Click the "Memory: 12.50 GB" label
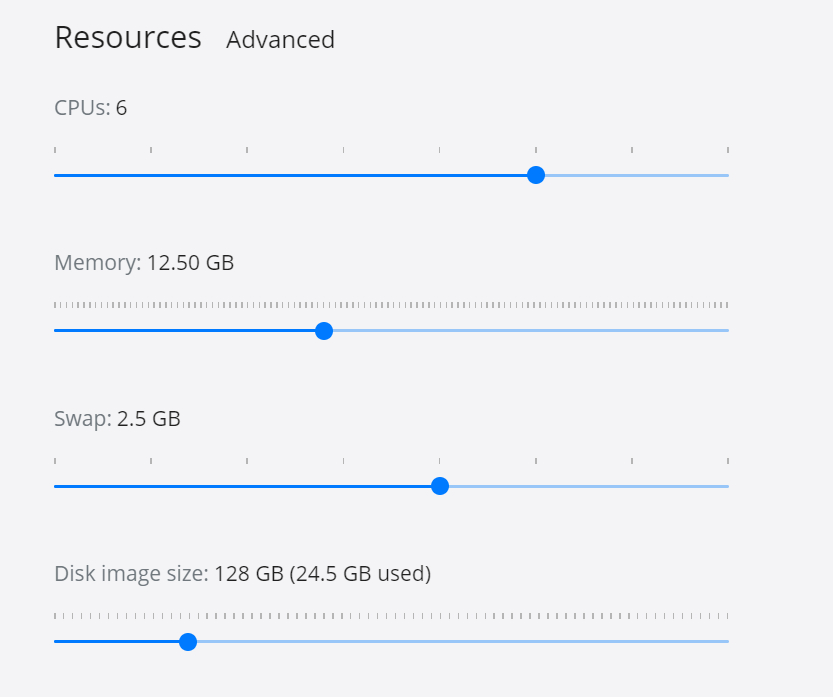833x697 pixels. pos(144,263)
